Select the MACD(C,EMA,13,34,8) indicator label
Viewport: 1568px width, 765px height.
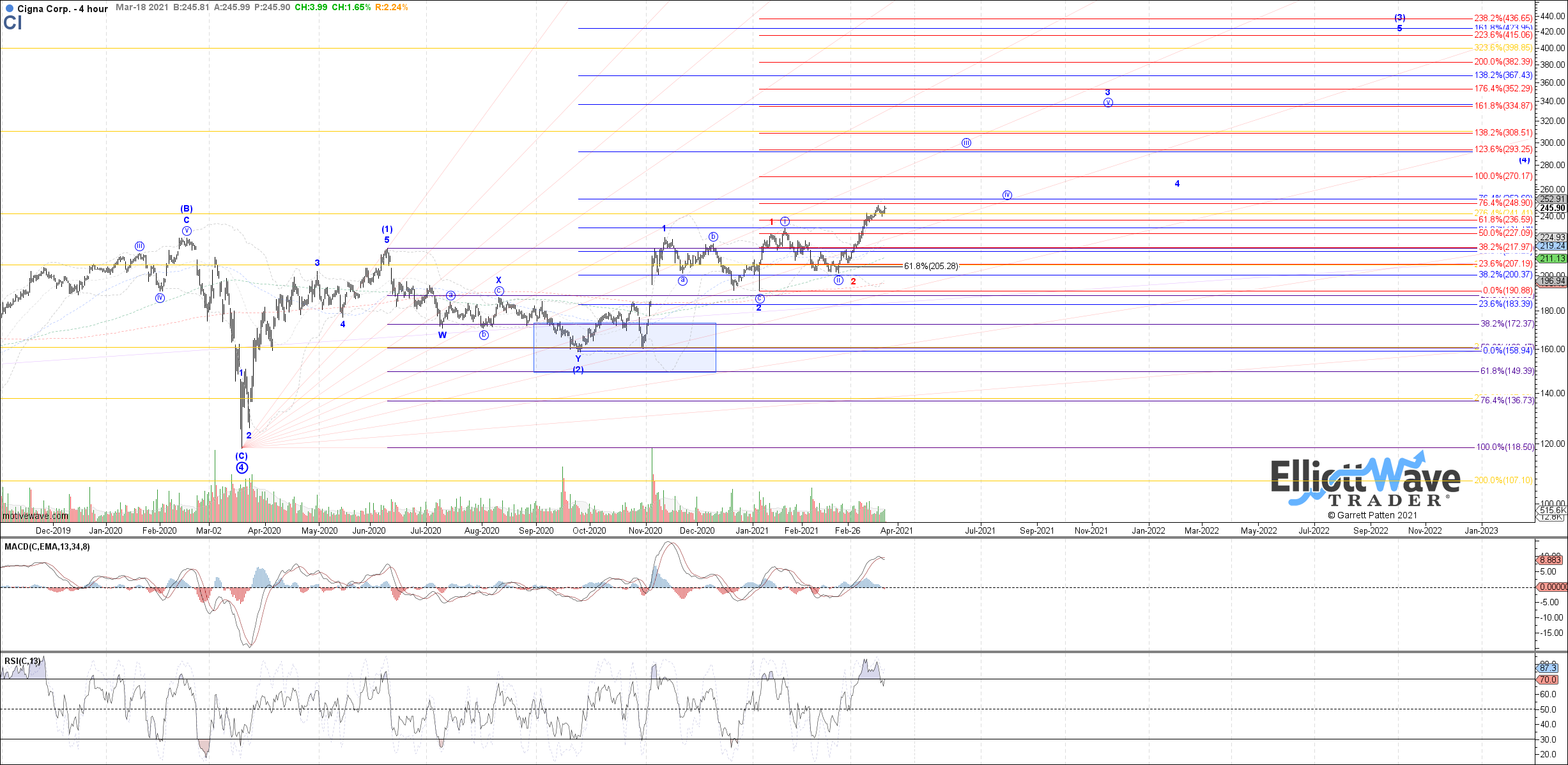click(x=47, y=546)
